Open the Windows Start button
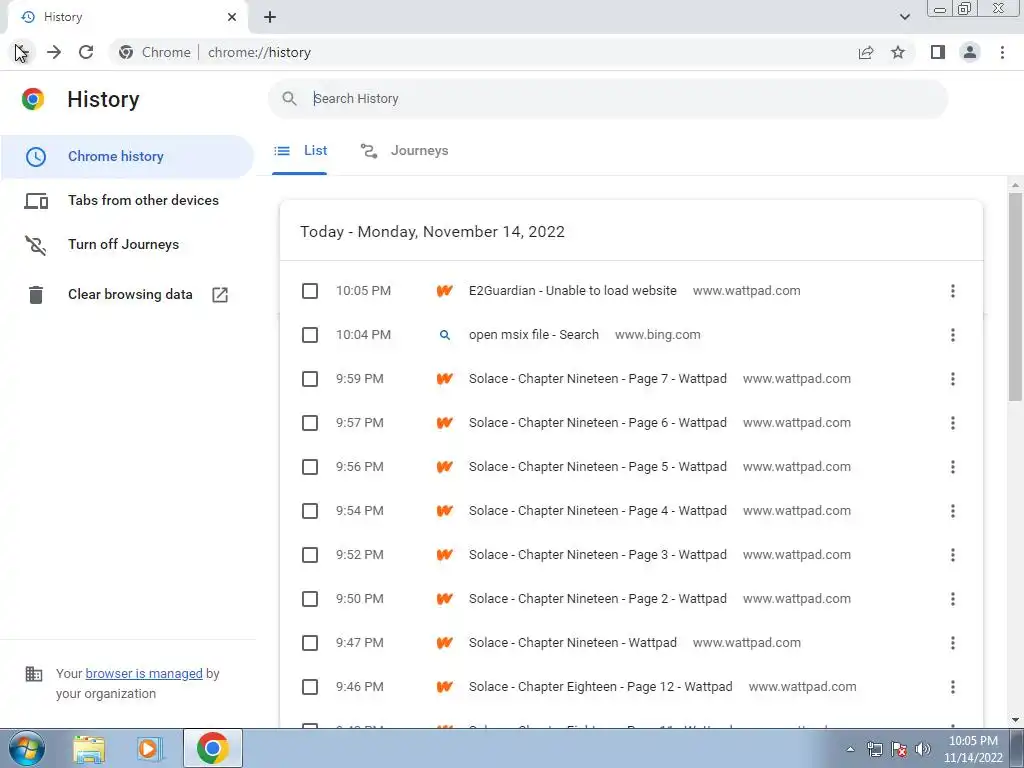Viewport: 1024px width, 768px height. pos(27,748)
